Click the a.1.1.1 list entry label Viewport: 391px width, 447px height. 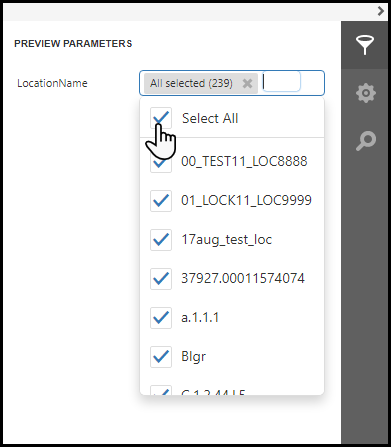tap(200, 318)
